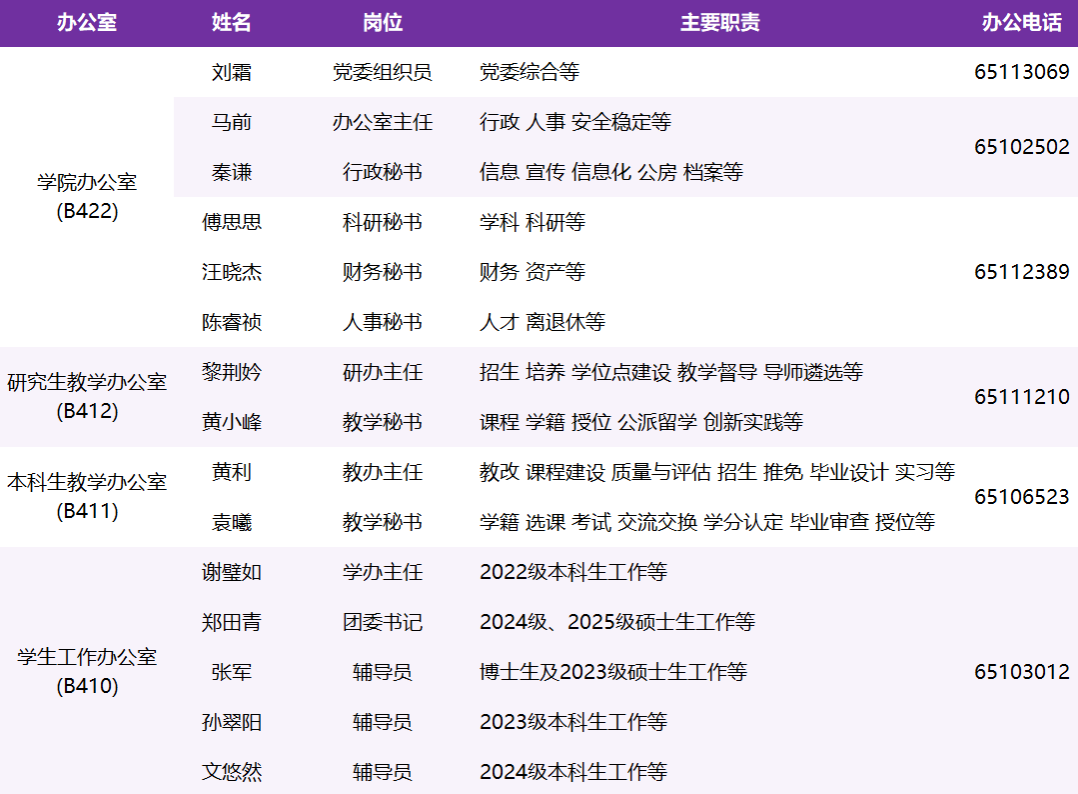Screen dimensions: 1078x794
Task: Select the name 文悠然
Action: (x=232, y=772)
